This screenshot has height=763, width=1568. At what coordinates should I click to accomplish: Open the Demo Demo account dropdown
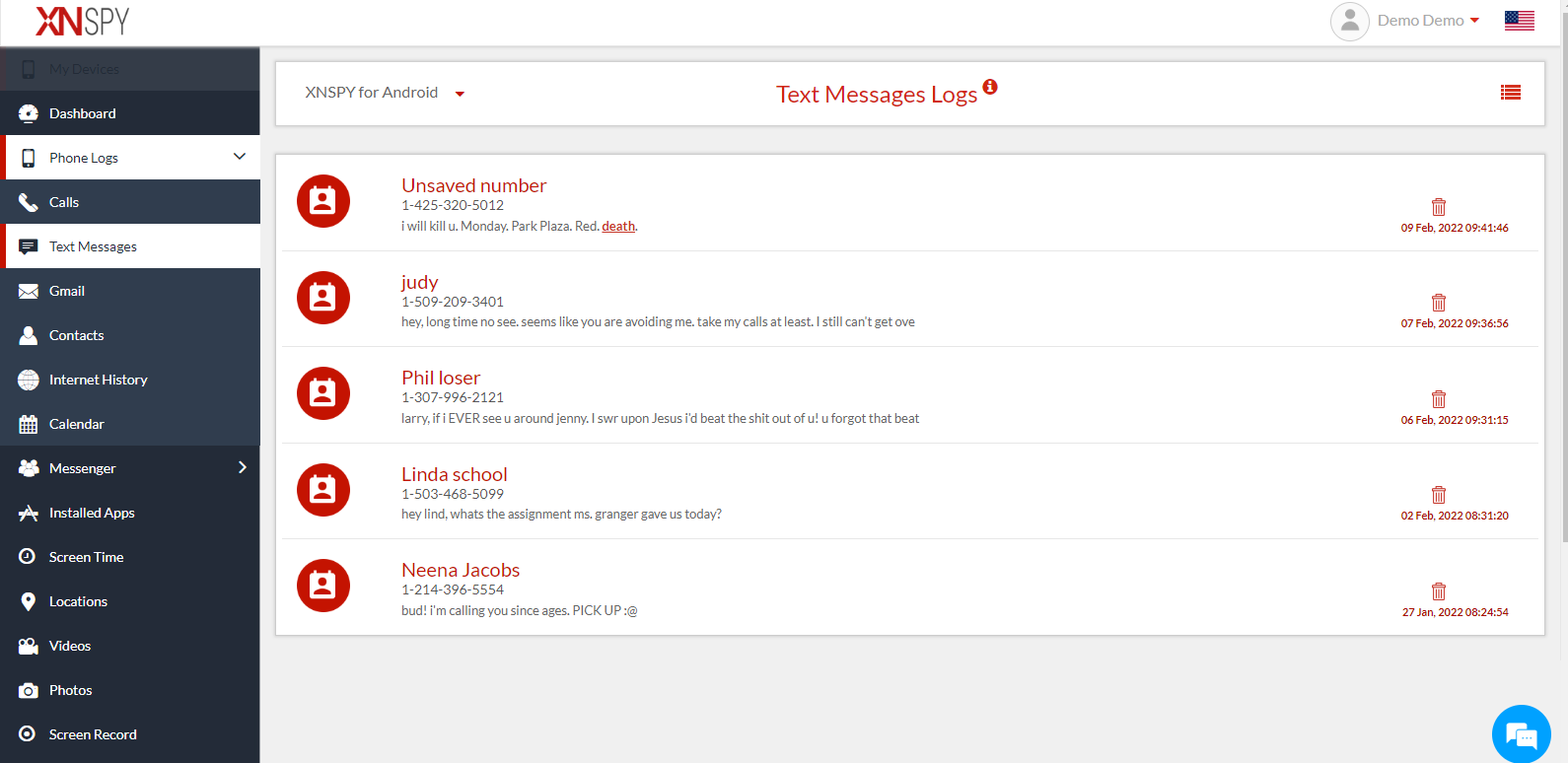(1428, 21)
